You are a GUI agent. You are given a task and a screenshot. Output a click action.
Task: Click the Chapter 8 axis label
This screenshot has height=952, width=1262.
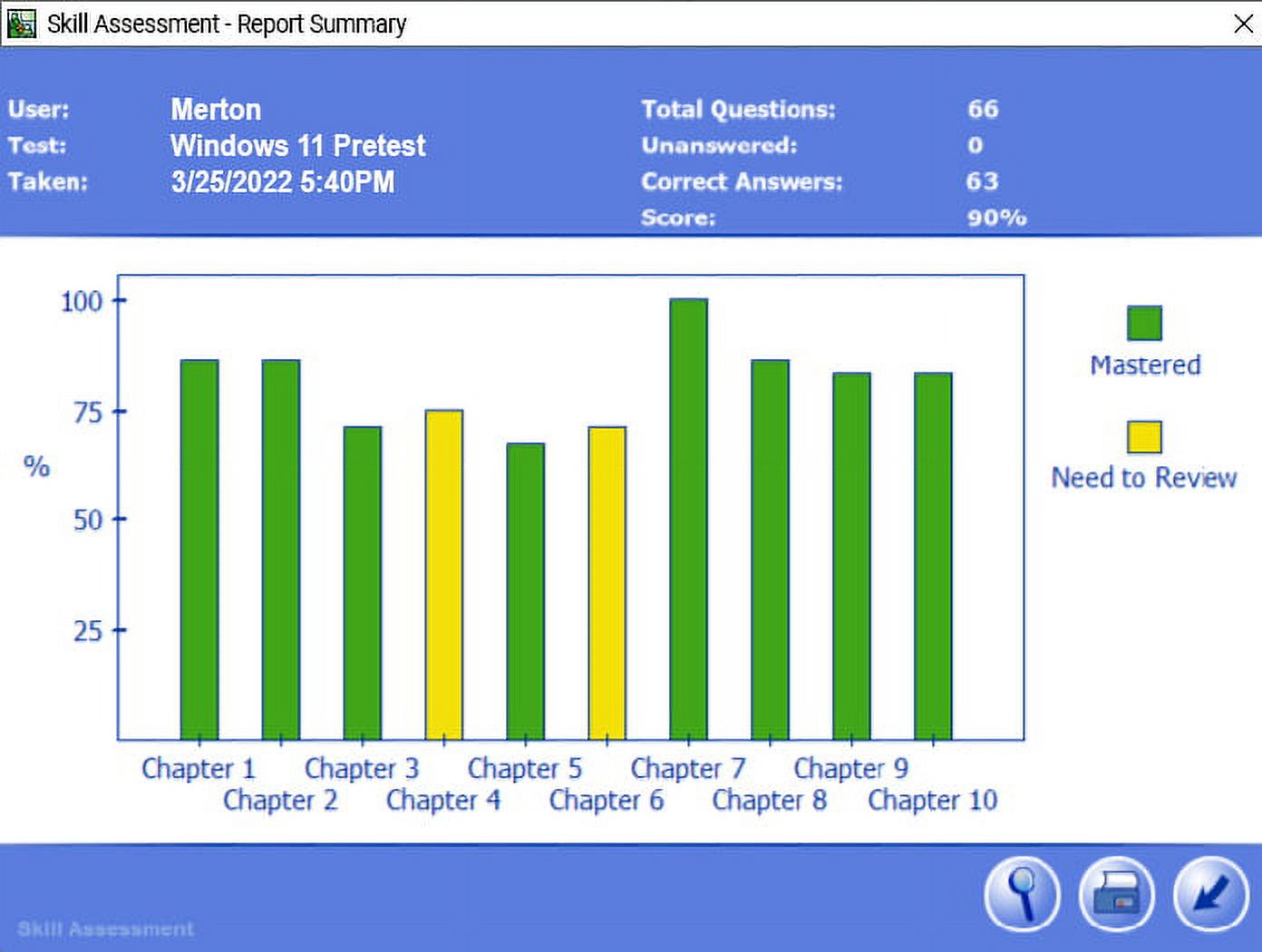[x=769, y=801]
